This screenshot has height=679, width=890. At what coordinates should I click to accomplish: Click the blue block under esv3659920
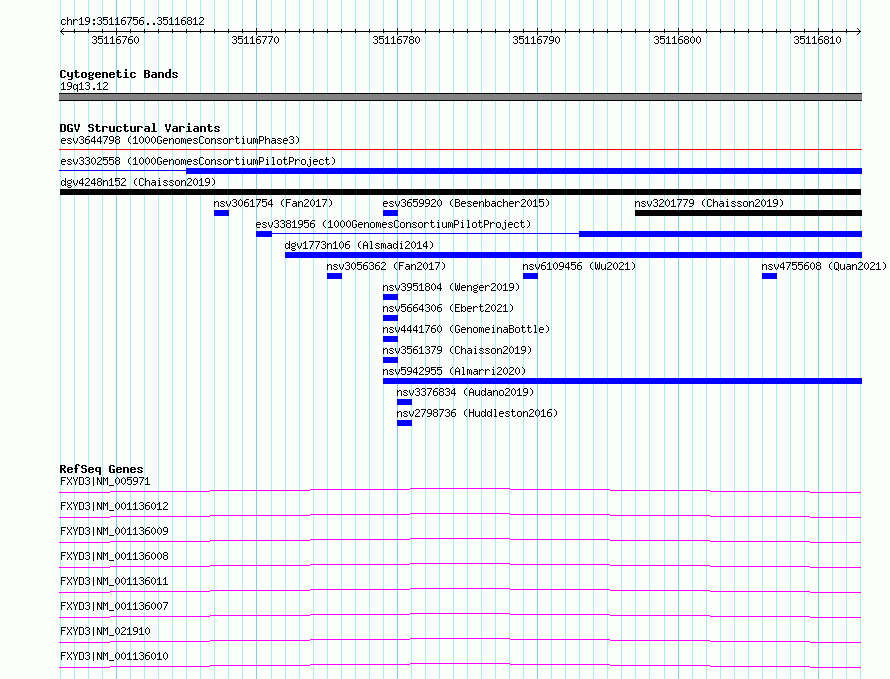(x=390, y=213)
